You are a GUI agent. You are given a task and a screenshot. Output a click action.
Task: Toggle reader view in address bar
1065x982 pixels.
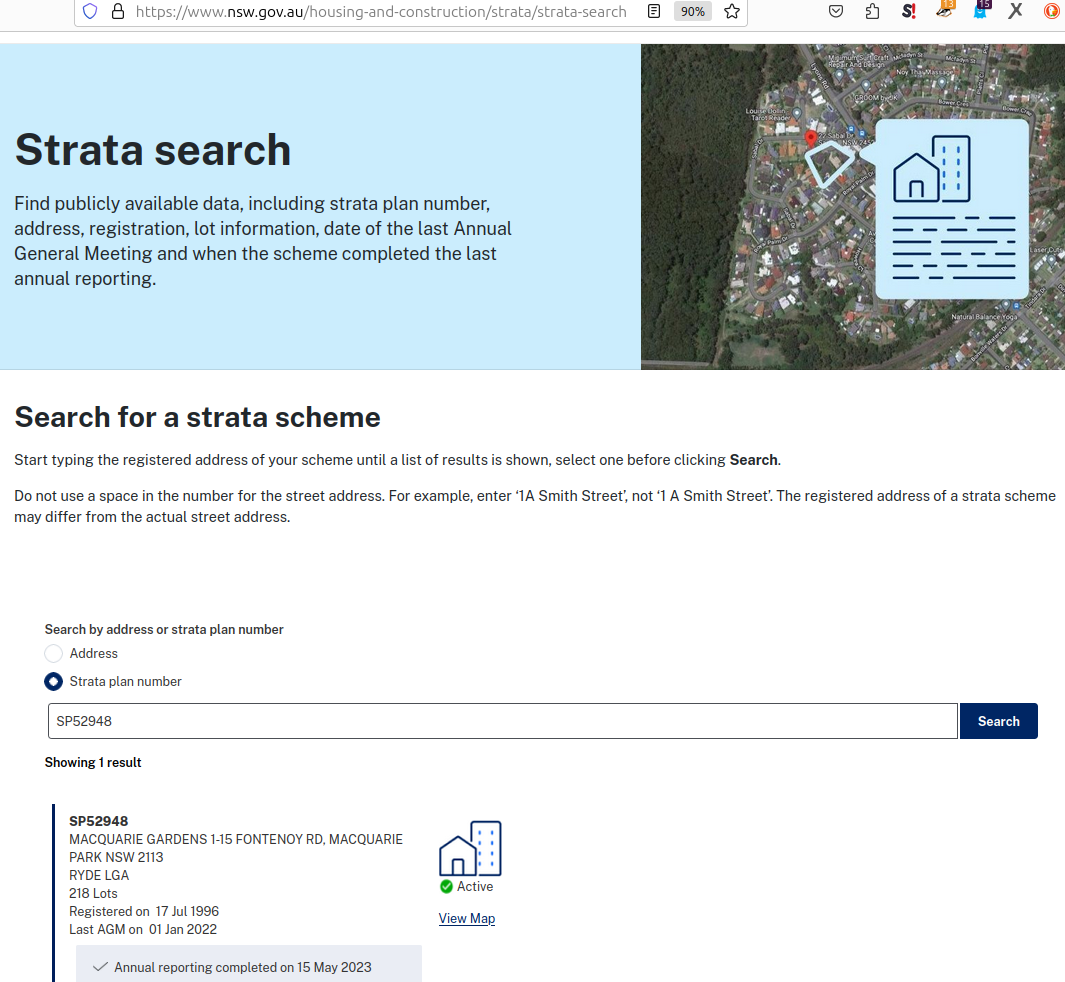pyautogui.click(x=654, y=12)
